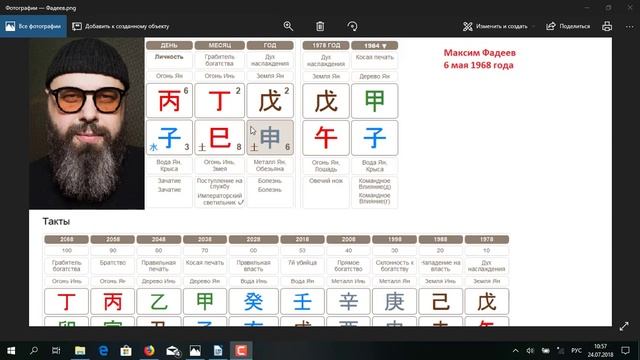This screenshot has width=640, height=360.
Task: Open the All Photos view
Action: [33, 26]
